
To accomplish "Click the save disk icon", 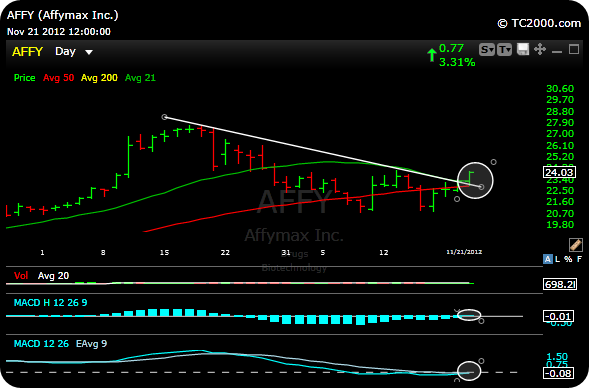I will tap(523, 49).
